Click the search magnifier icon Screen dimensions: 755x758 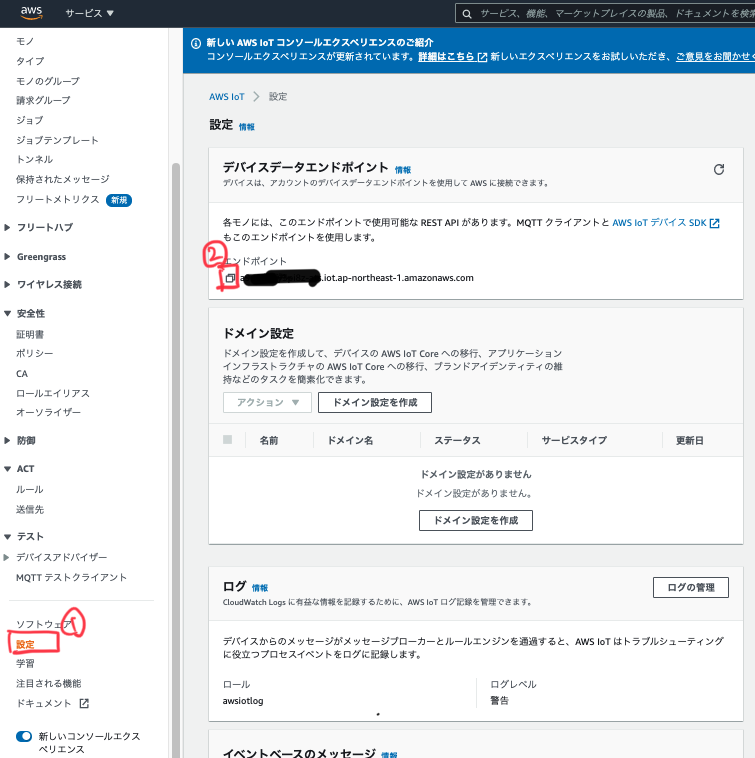click(x=466, y=14)
